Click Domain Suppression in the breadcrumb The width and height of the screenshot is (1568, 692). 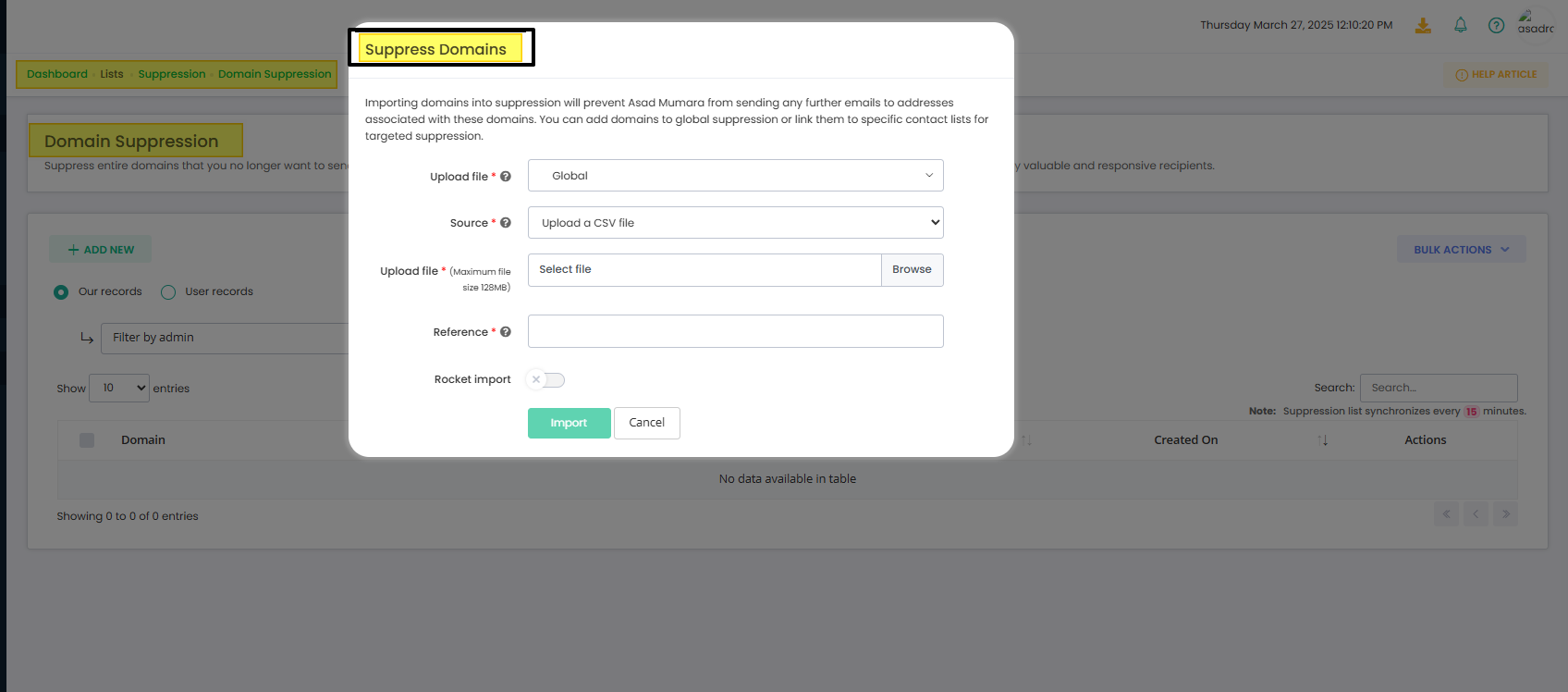coord(275,74)
